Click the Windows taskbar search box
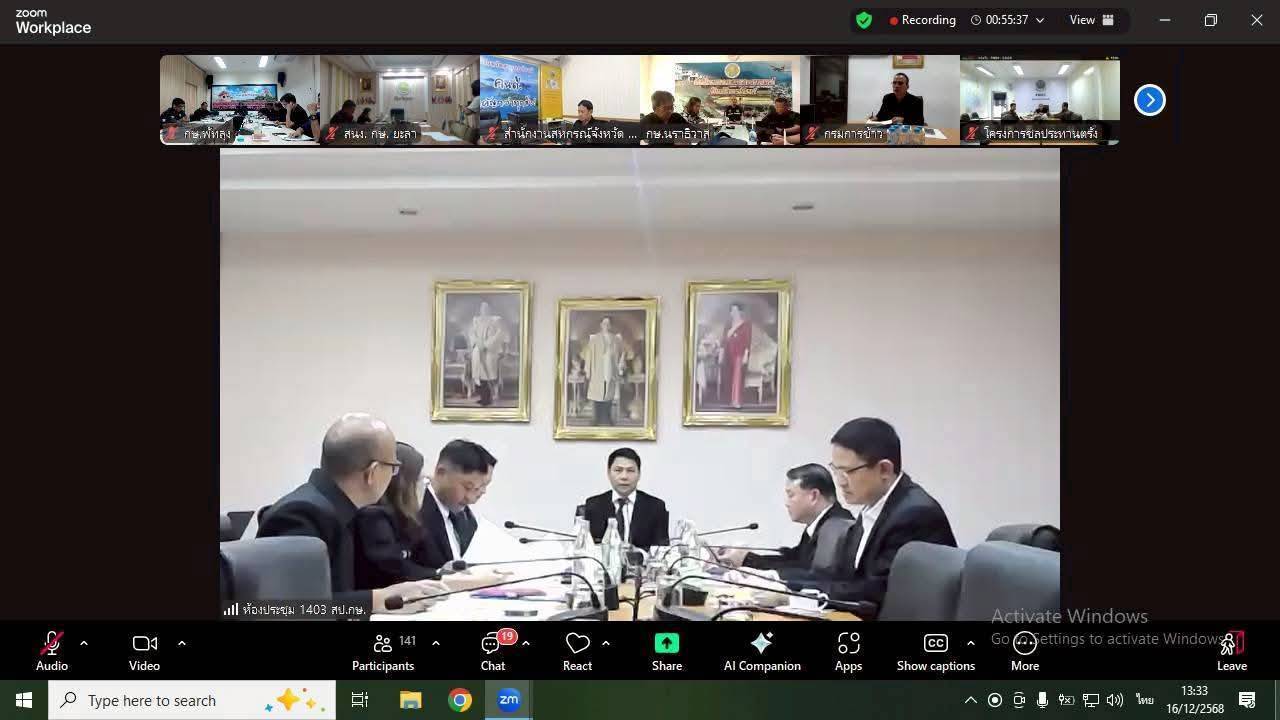Viewport: 1280px width, 720px height. (x=190, y=700)
